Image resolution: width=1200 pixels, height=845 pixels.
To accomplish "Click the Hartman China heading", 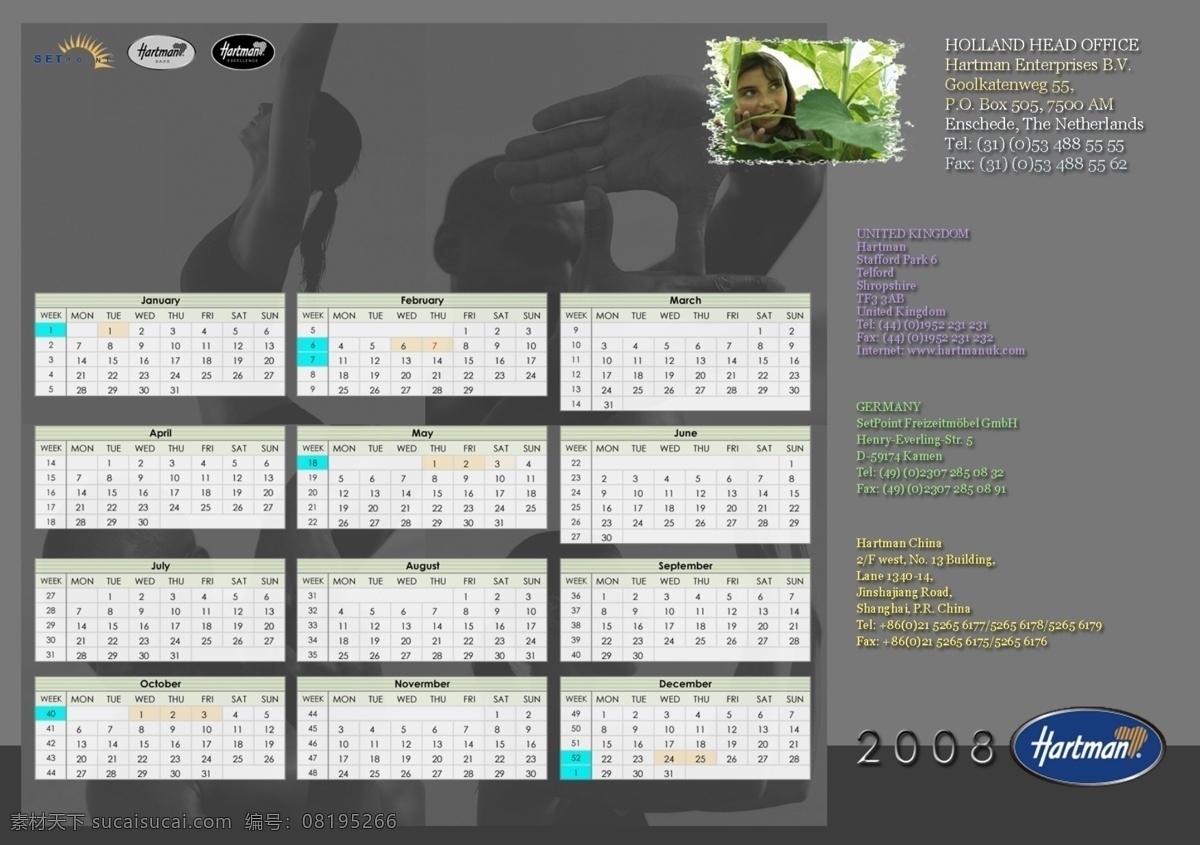I will [x=898, y=544].
